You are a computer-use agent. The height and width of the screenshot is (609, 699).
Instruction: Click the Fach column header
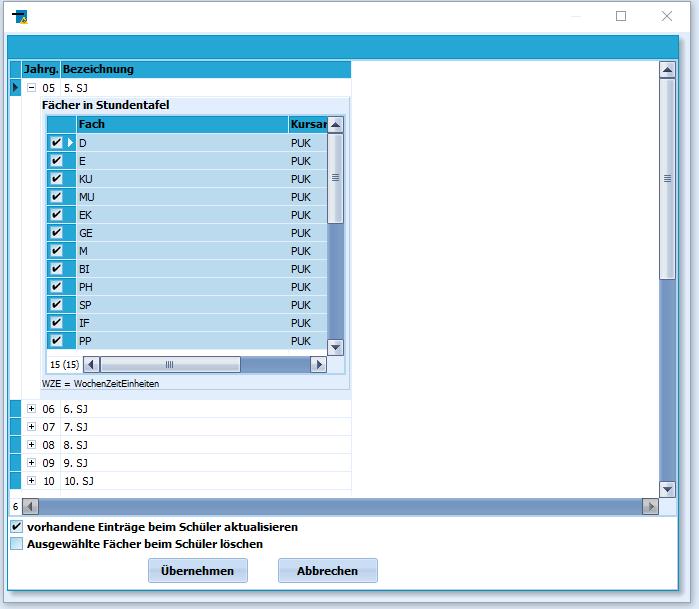tap(182, 124)
